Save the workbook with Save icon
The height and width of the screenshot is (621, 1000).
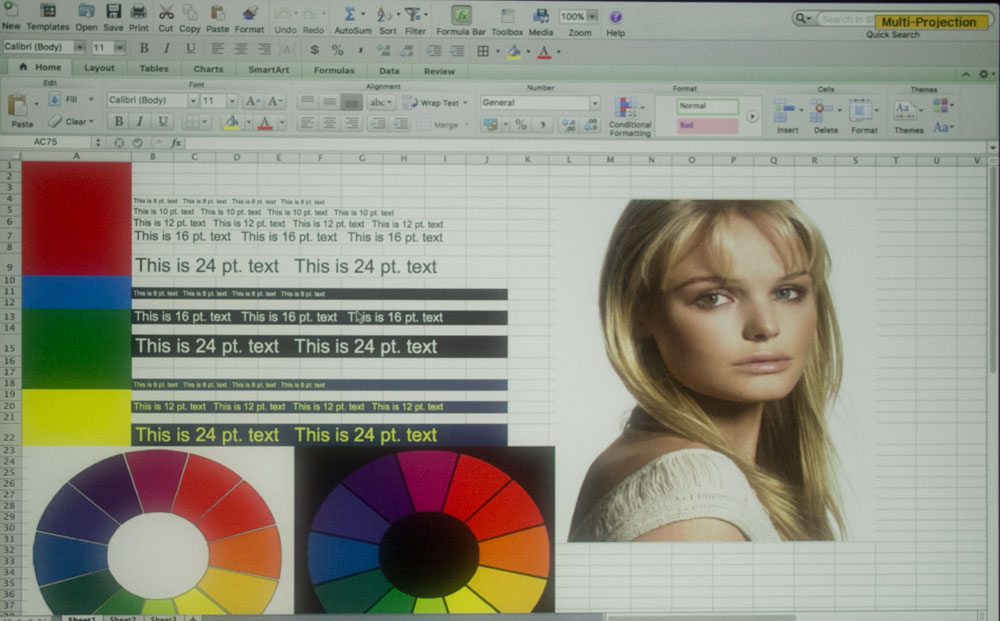pos(114,11)
